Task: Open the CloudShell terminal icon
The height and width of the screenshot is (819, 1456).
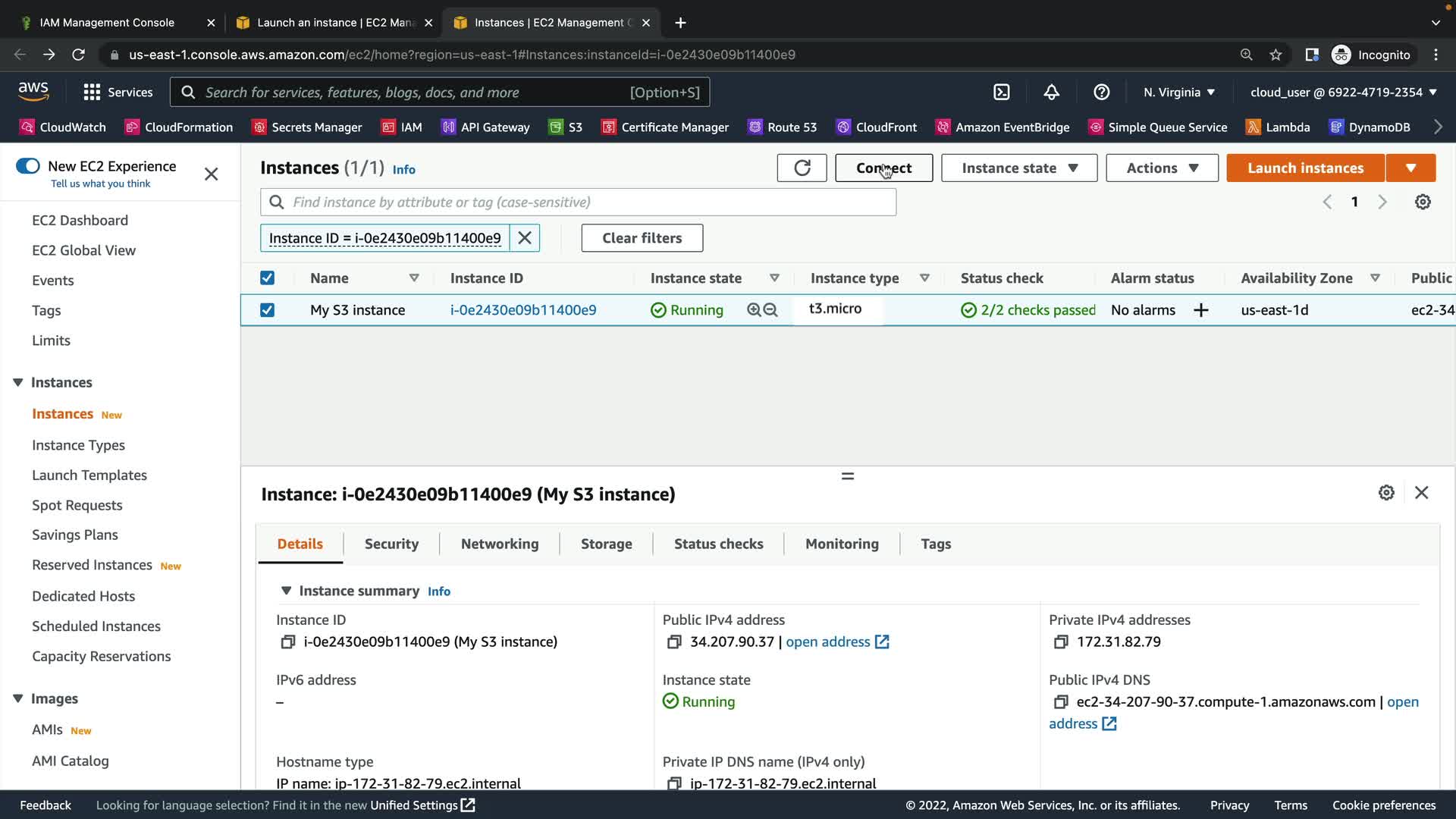Action: [1002, 92]
